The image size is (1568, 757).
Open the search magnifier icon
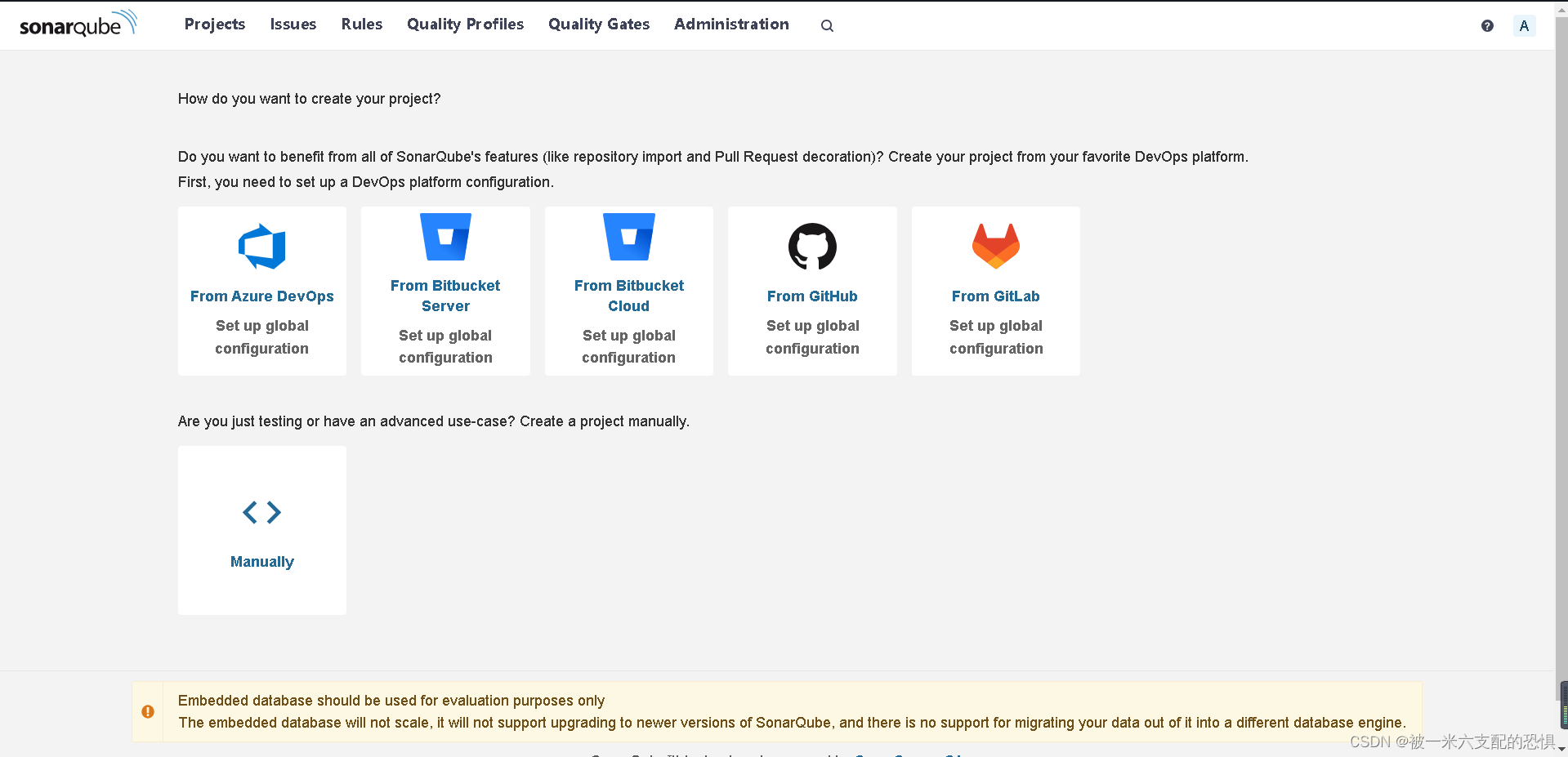(827, 25)
